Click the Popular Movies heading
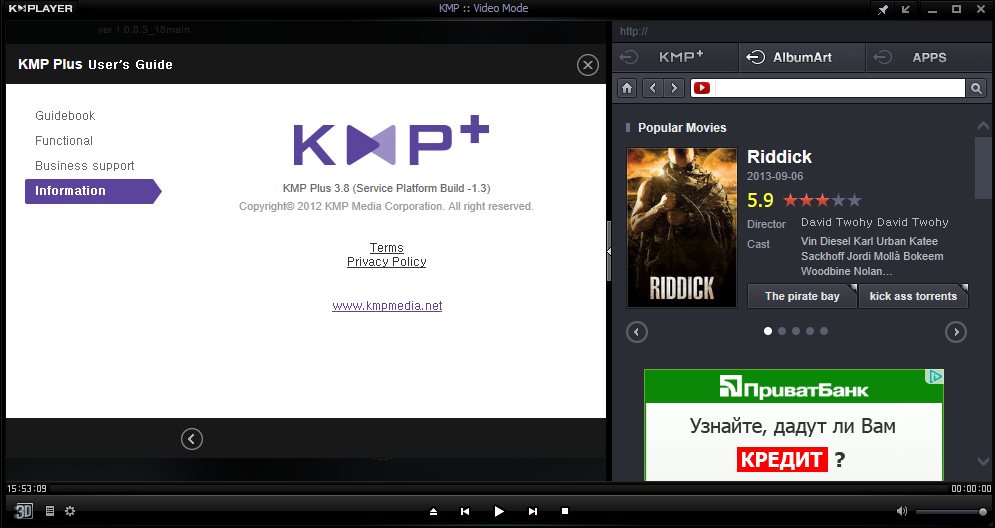The width and height of the screenshot is (995, 528). click(x=682, y=128)
